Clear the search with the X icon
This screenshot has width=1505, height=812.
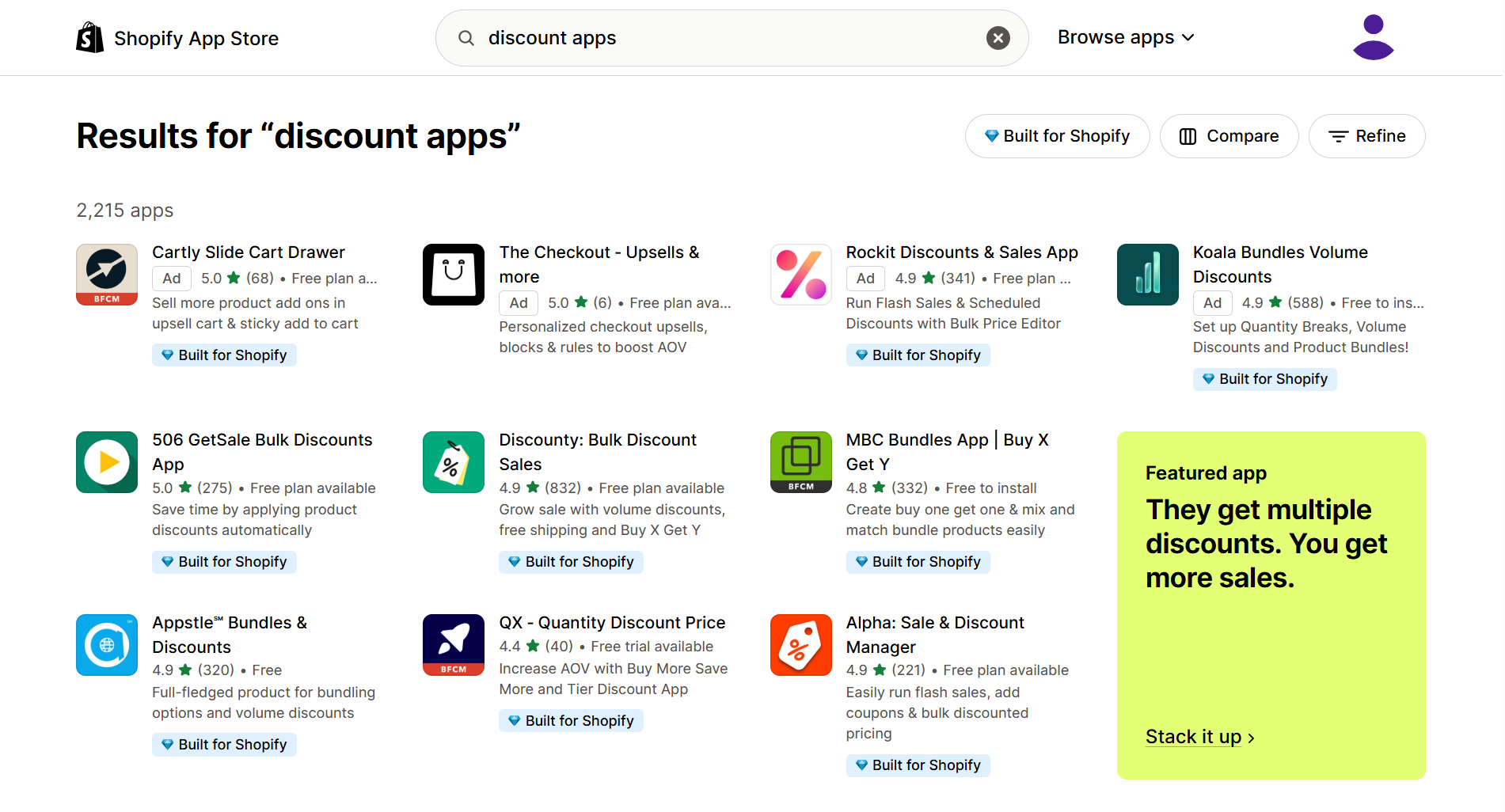(x=998, y=37)
